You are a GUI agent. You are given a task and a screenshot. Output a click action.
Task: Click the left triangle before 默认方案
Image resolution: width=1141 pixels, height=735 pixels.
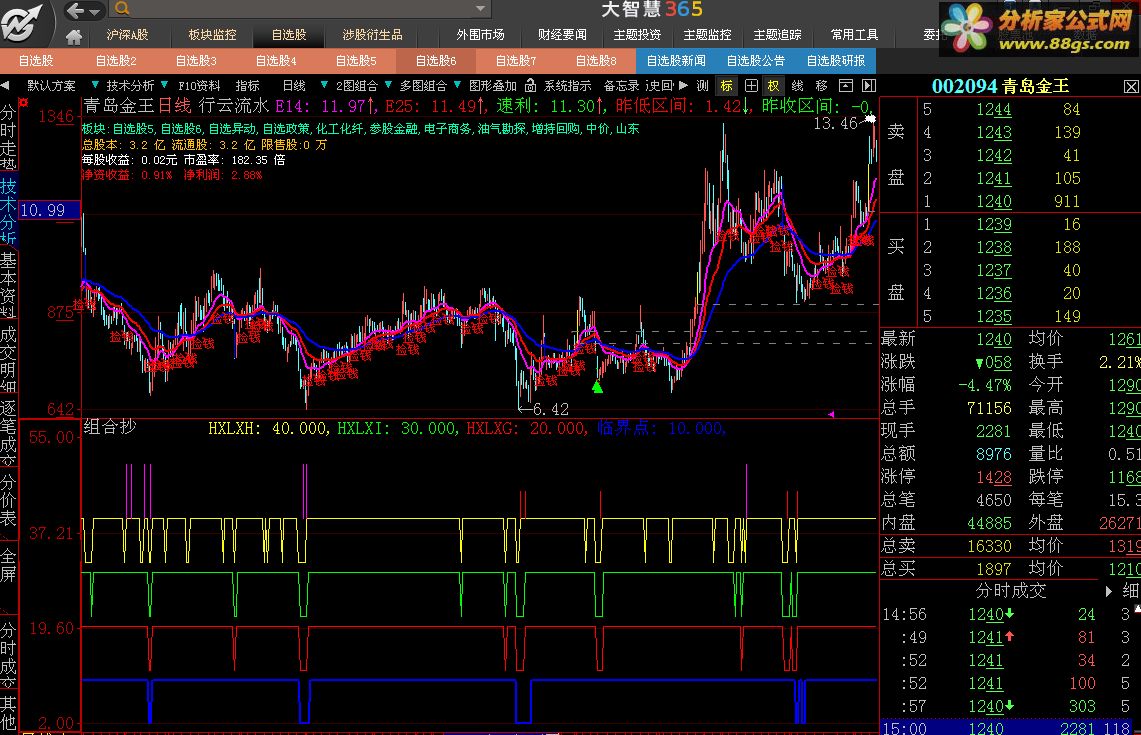5,86
